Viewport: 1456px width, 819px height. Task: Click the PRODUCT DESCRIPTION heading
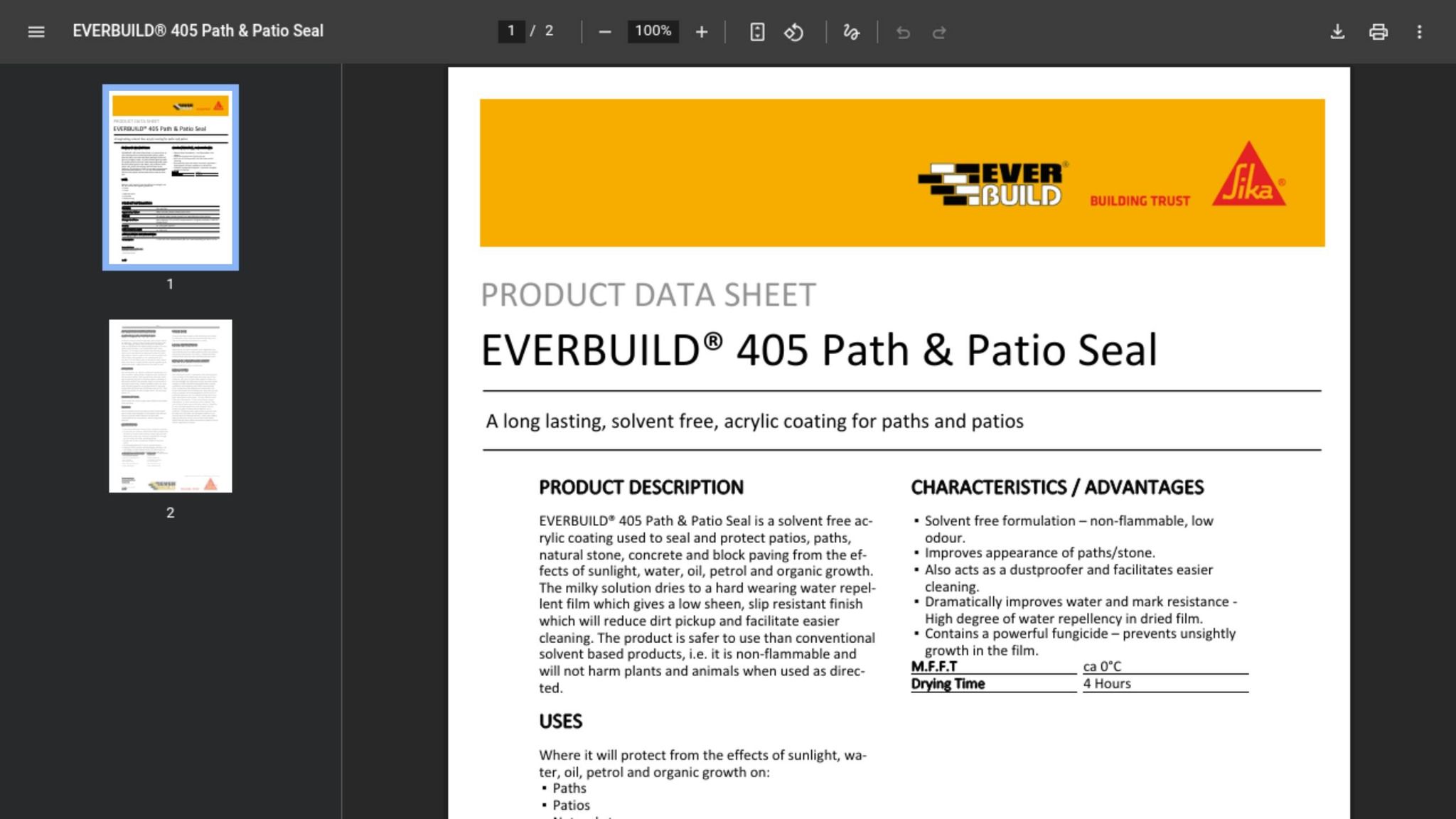[x=641, y=488]
